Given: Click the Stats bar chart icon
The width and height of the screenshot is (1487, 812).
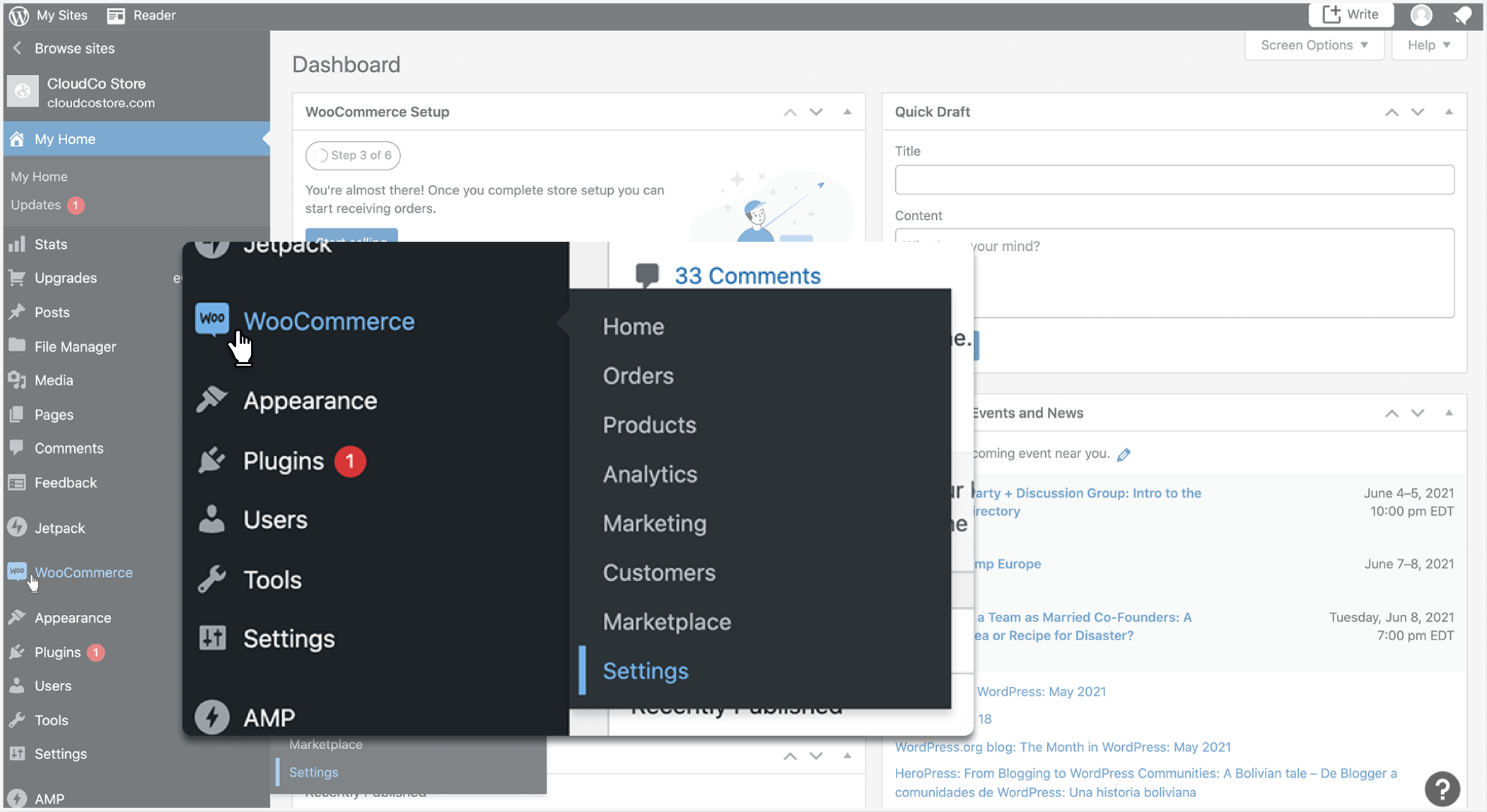Looking at the screenshot, I should coord(17,244).
